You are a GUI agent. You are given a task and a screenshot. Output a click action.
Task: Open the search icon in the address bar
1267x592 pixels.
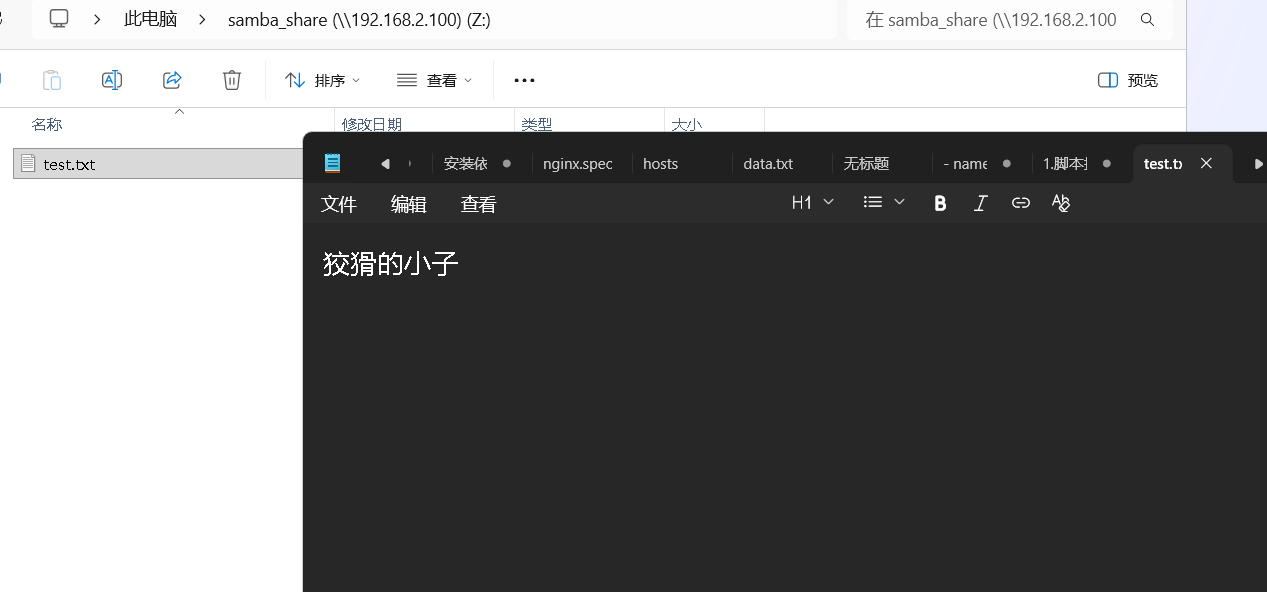click(x=1146, y=19)
